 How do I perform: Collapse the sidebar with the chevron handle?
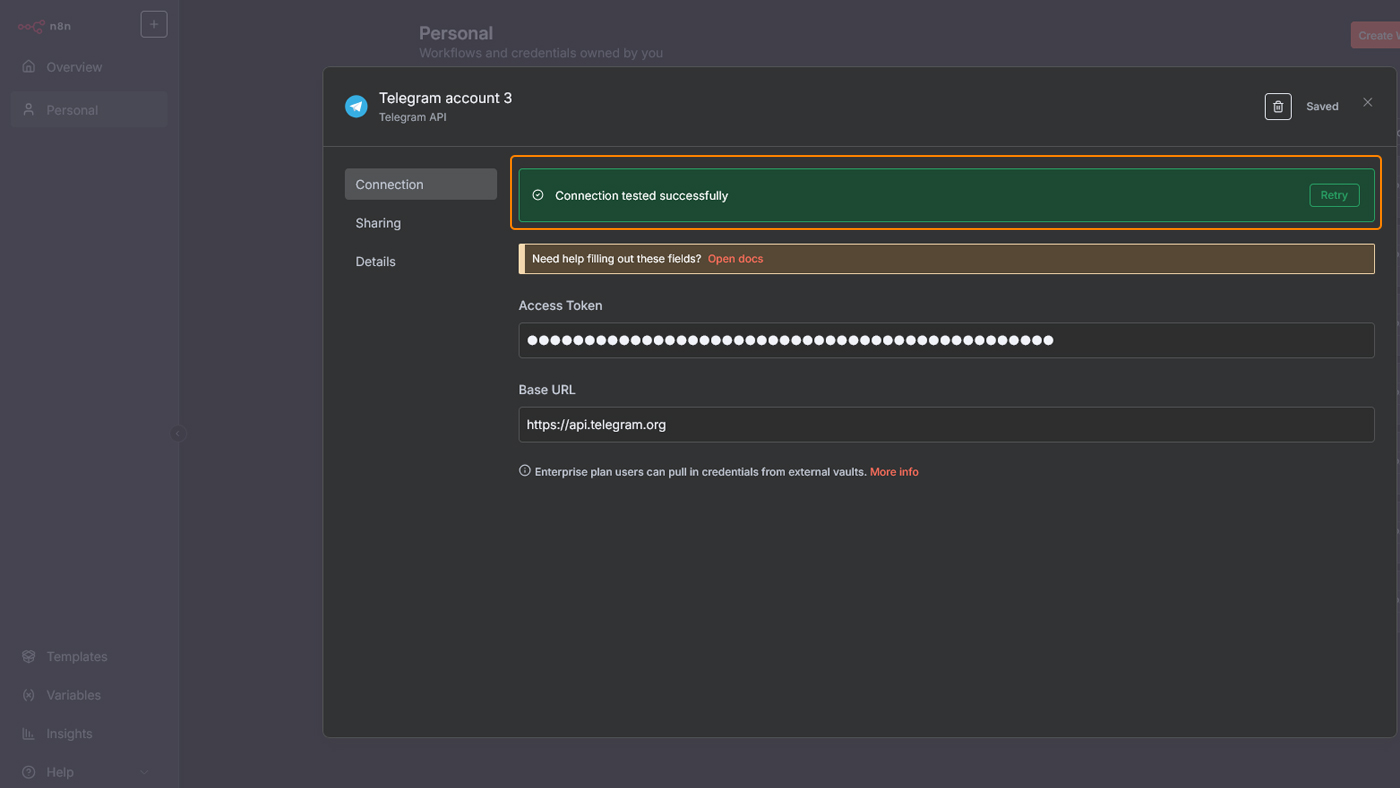tap(178, 433)
